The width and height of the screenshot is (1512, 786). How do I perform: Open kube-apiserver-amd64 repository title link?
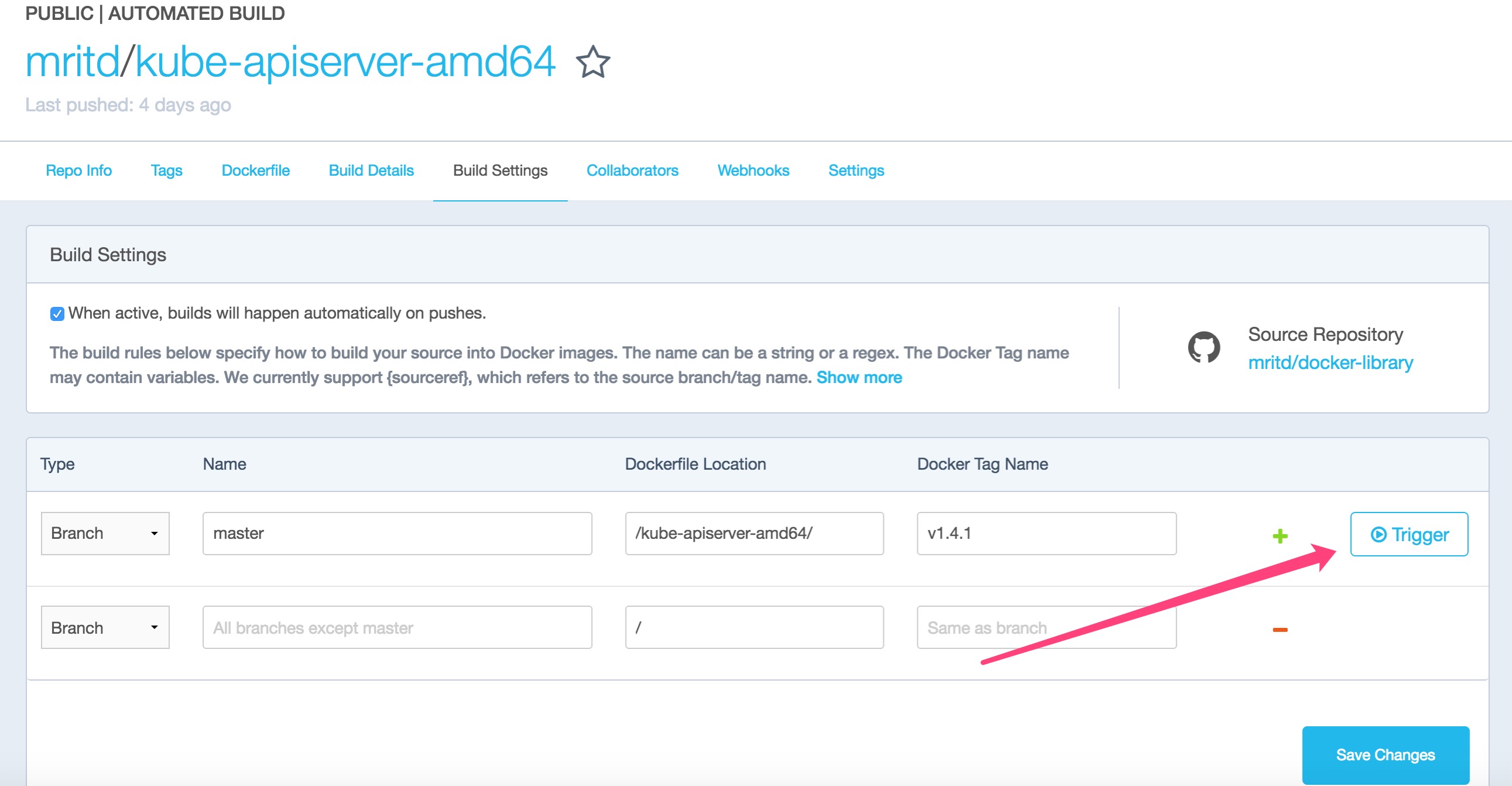345,61
